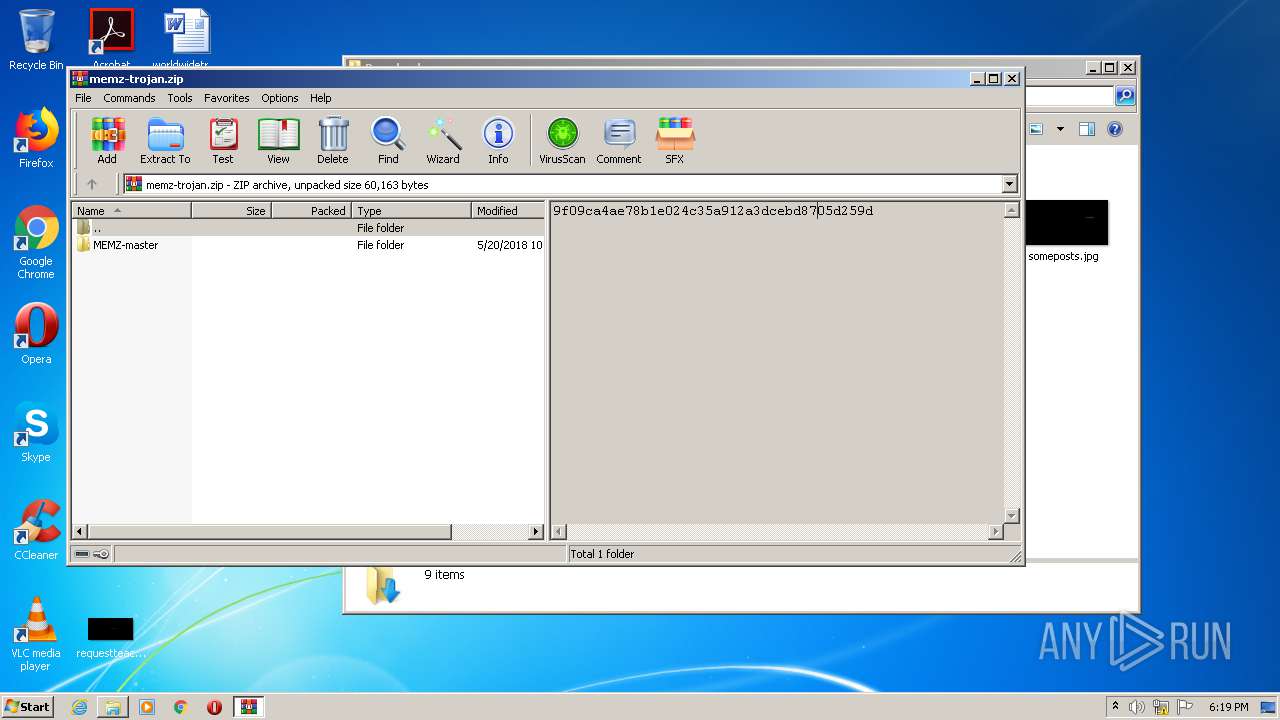1280x720 pixels.
Task: Open the Comment toolbar icon
Action: [x=619, y=140]
